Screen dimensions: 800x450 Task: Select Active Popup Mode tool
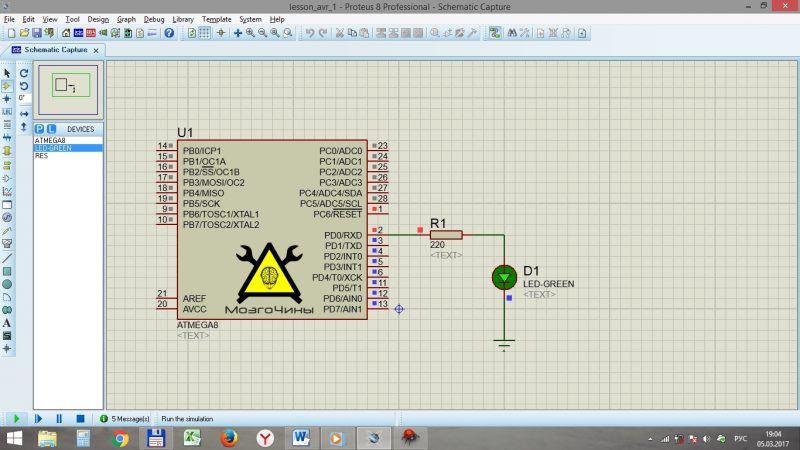pyautogui.click(x=7, y=205)
